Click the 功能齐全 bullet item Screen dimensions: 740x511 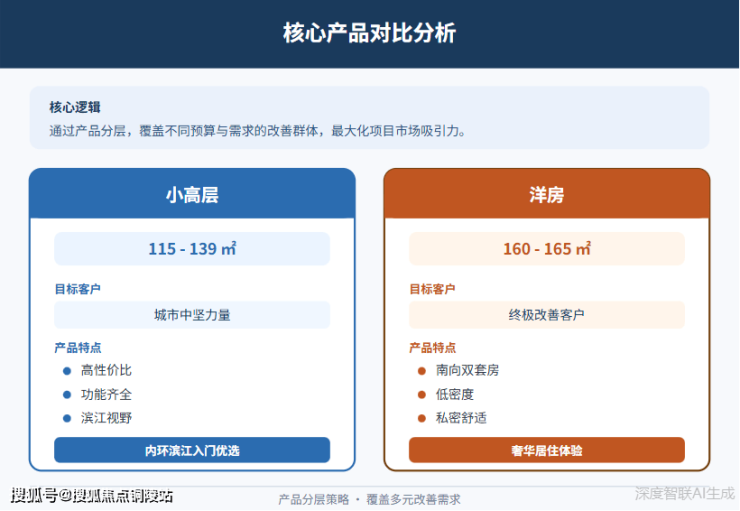[97, 394]
